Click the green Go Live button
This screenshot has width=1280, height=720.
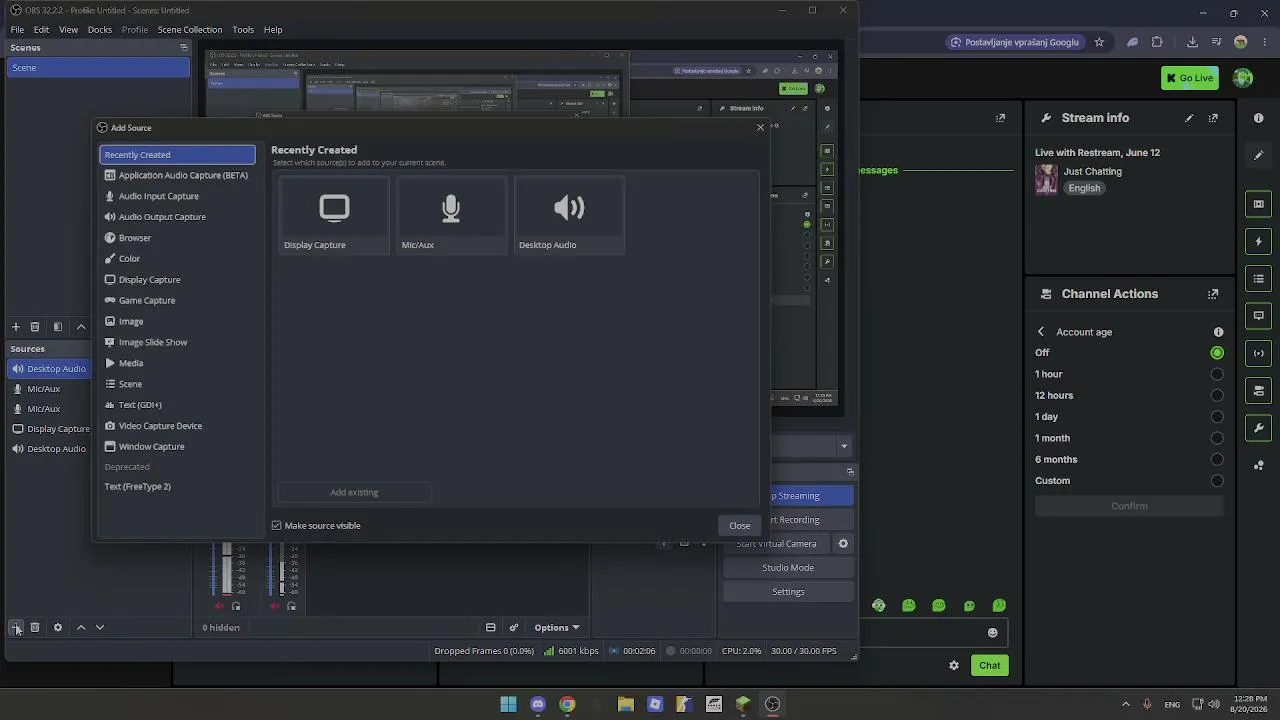pos(1189,78)
